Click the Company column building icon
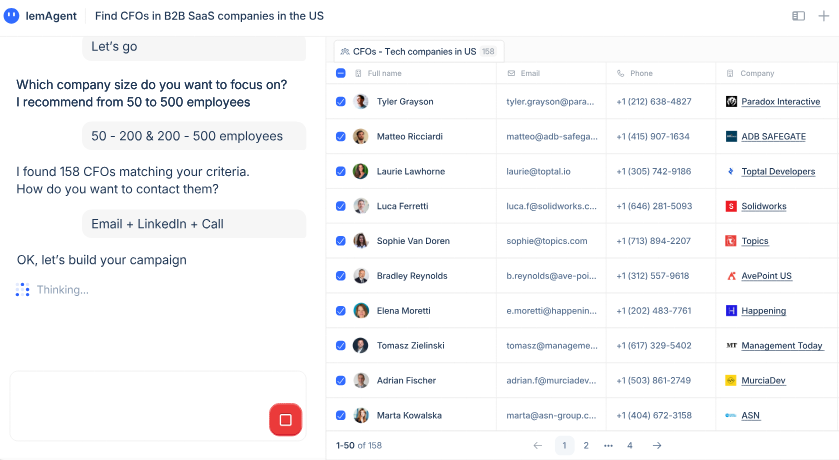Image resolution: width=839 pixels, height=460 pixels. (x=730, y=73)
